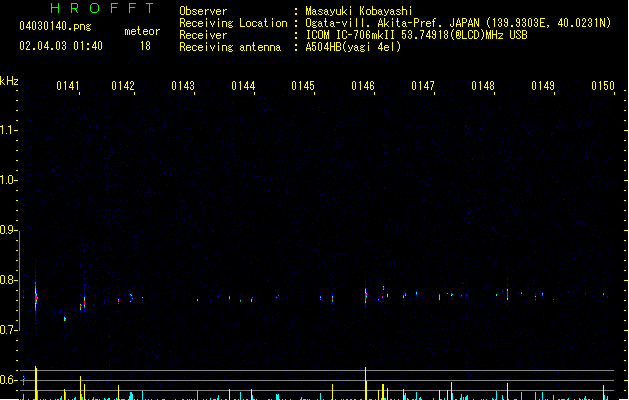Click the HROFFT title text
This screenshot has height=400, width=629.
102,8
